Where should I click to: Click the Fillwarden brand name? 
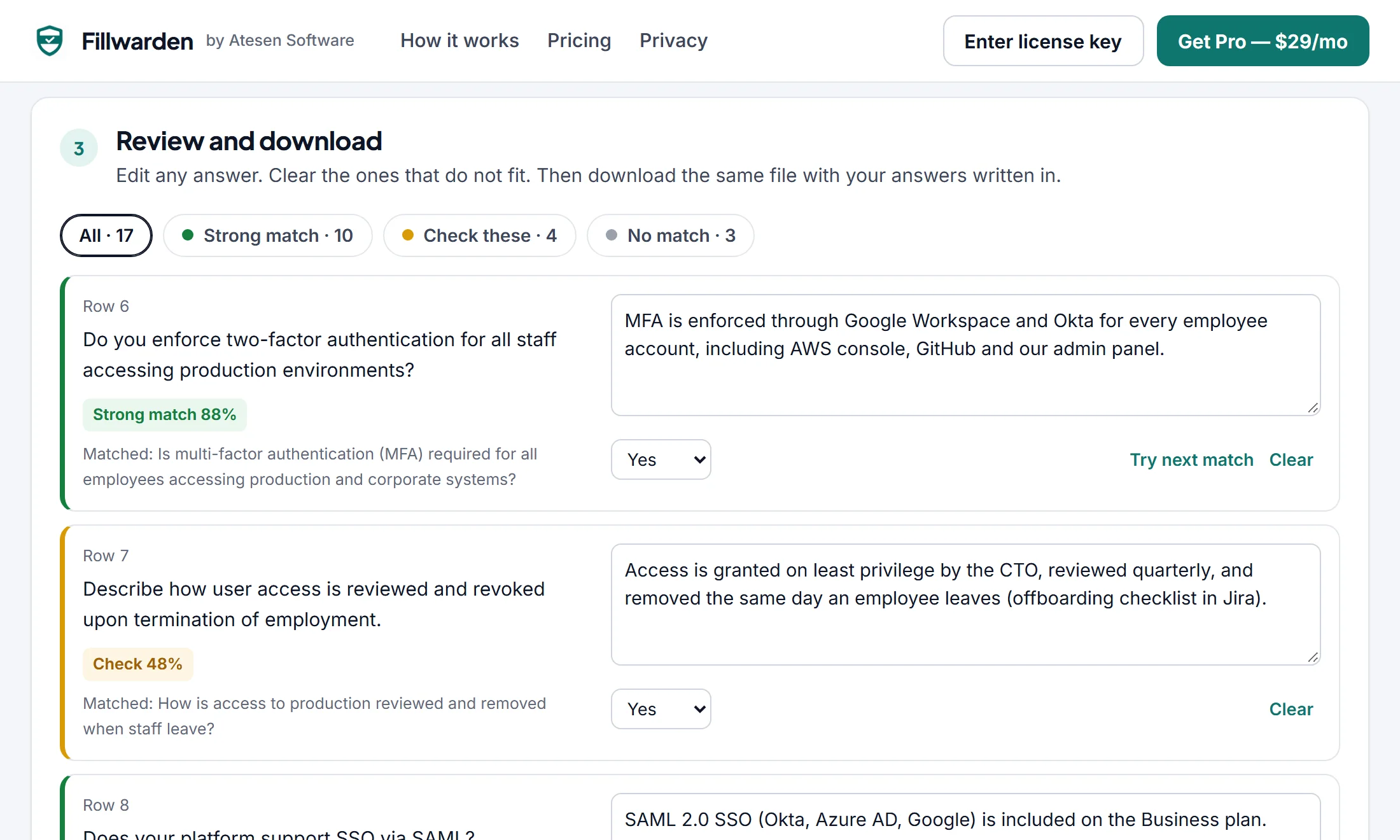[137, 41]
